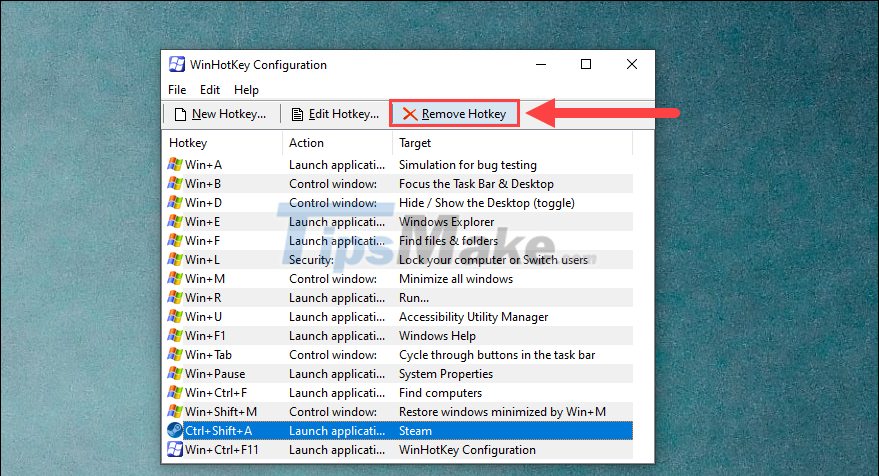Click the Windows flag icon beside Win+L

[x=175, y=260]
